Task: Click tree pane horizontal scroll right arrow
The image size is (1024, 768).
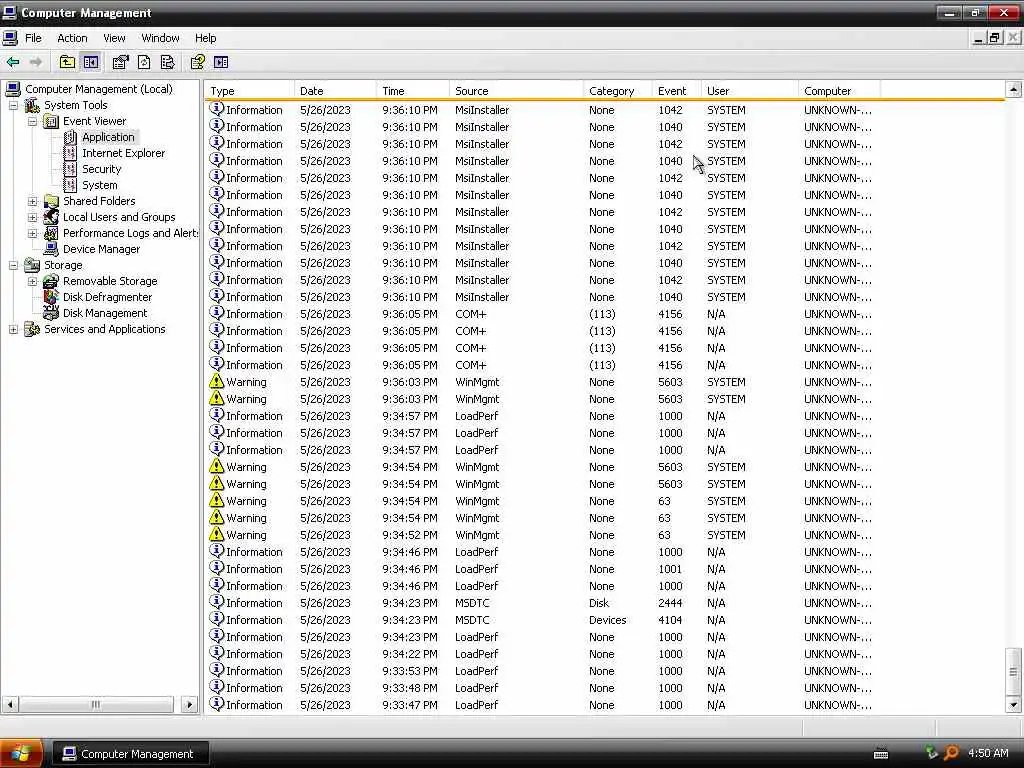Action: pyautogui.click(x=189, y=705)
